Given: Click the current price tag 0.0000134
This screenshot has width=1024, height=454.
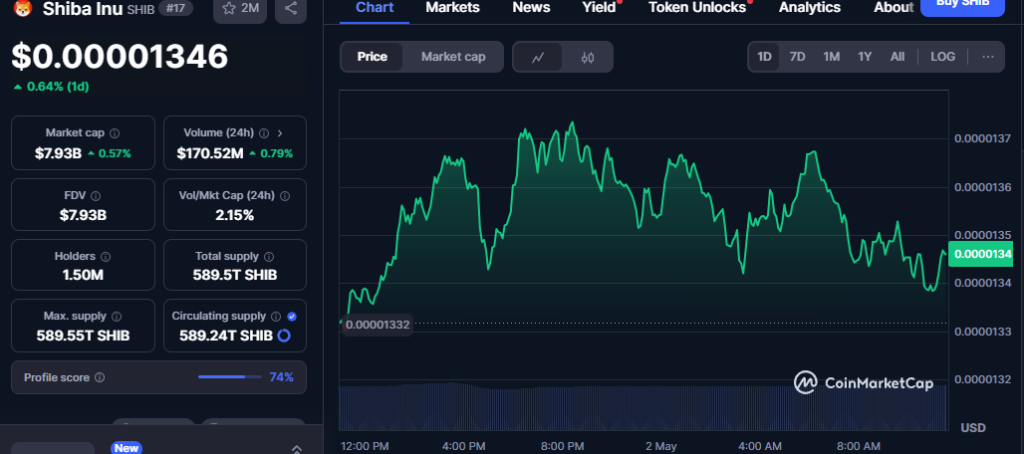Looking at the screenshot, I should (980, 254).
